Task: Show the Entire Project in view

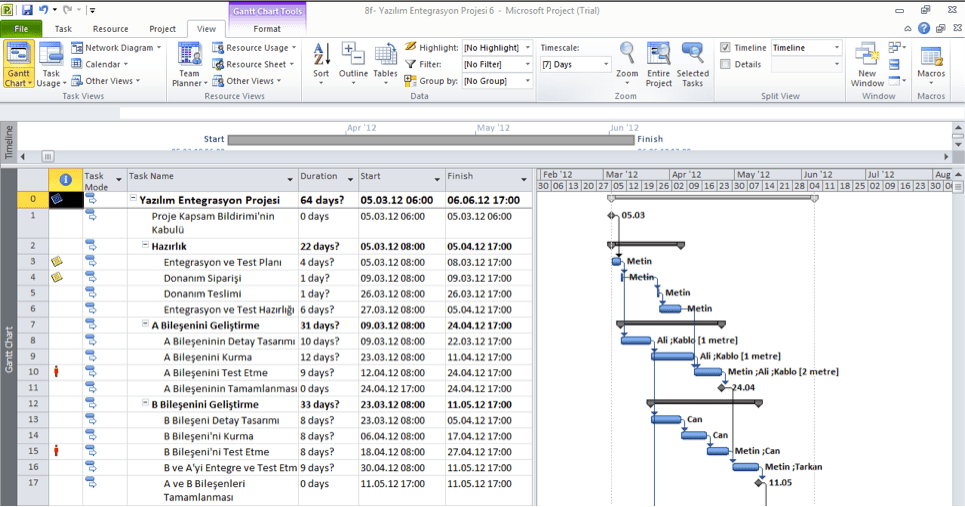Action: (x=658, y=64)
